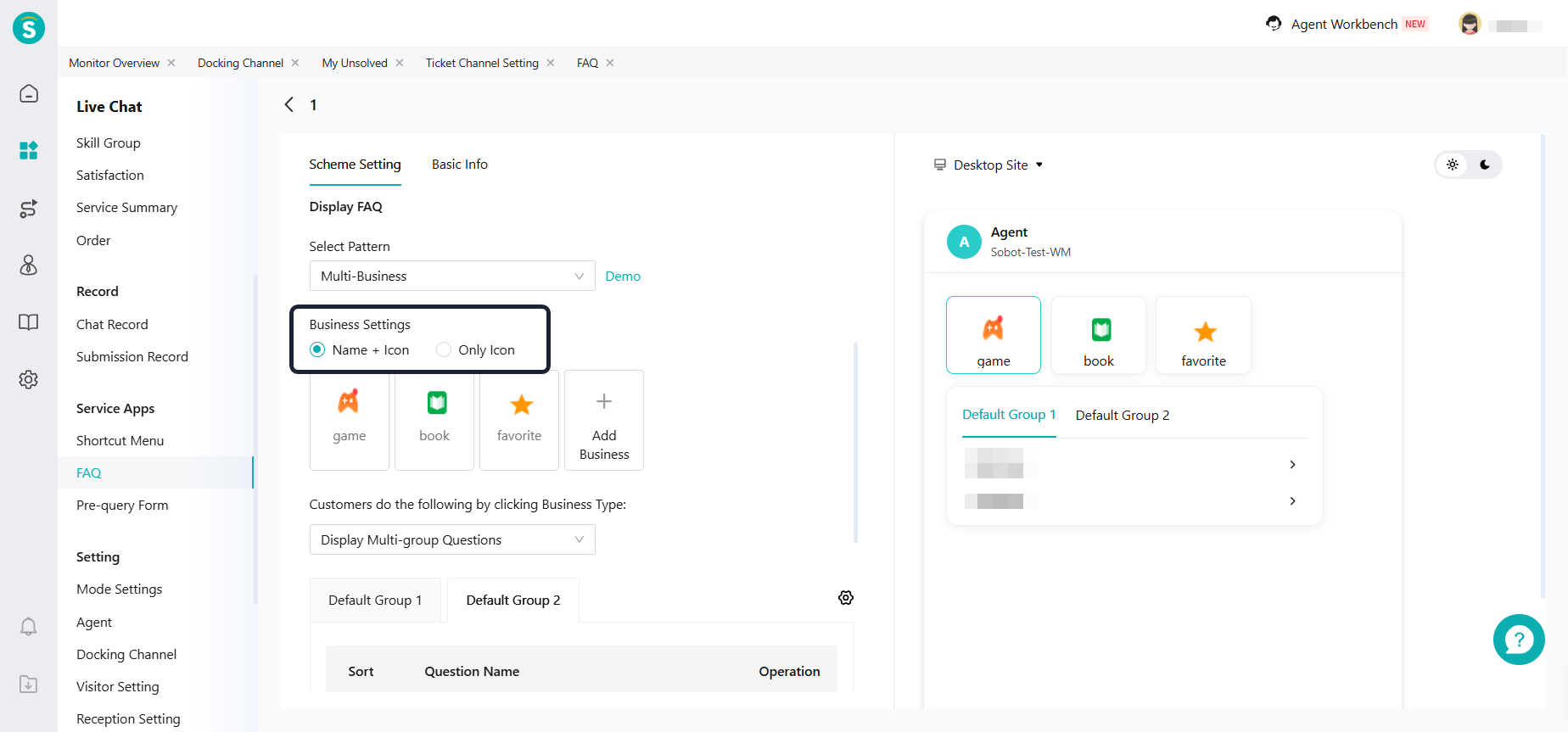The image size is (1568, 732).
Task: Select the Only Icon radio option
Action: click(x=444, y=349)
